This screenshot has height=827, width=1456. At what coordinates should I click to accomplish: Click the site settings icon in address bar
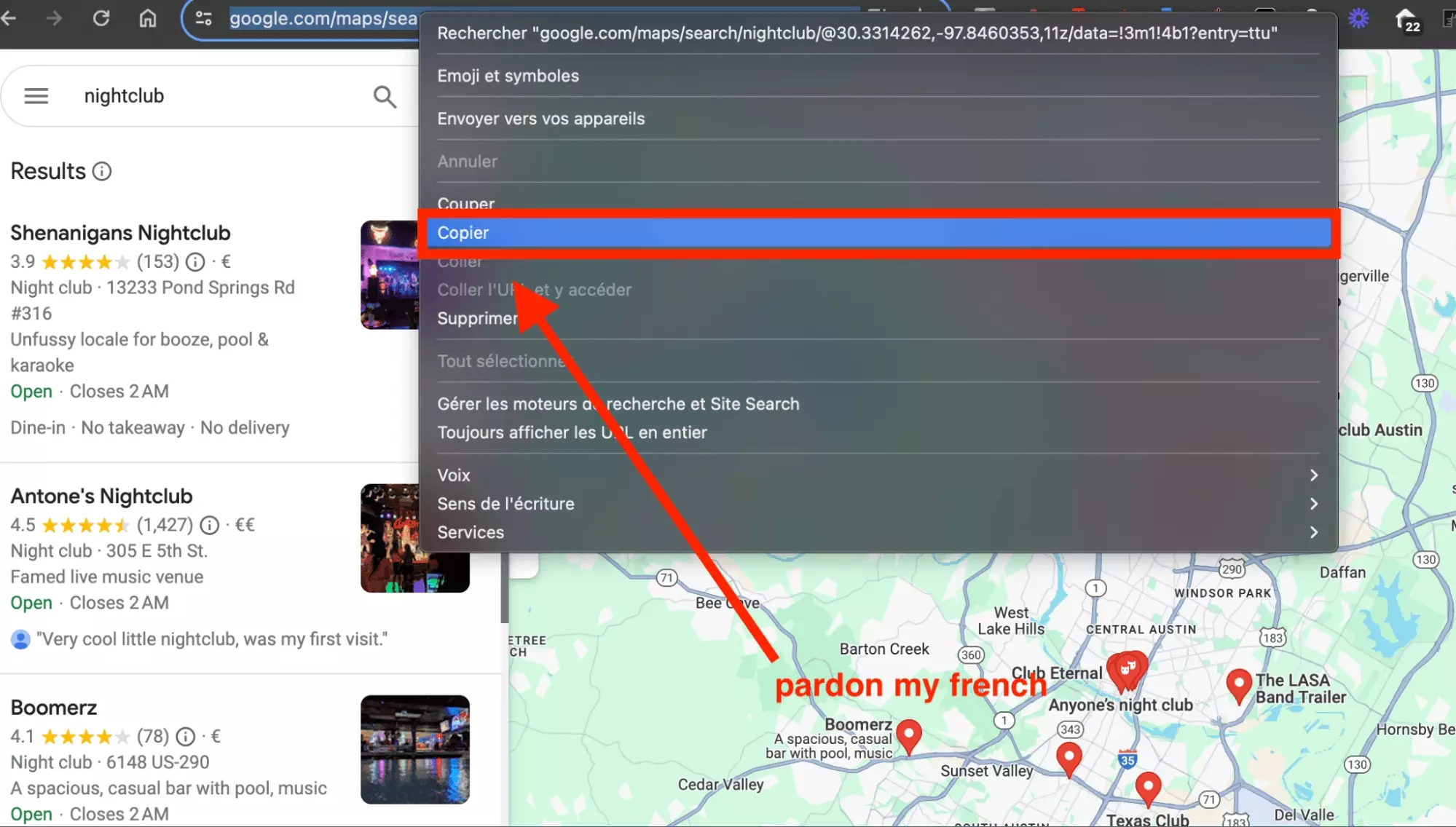204,18
